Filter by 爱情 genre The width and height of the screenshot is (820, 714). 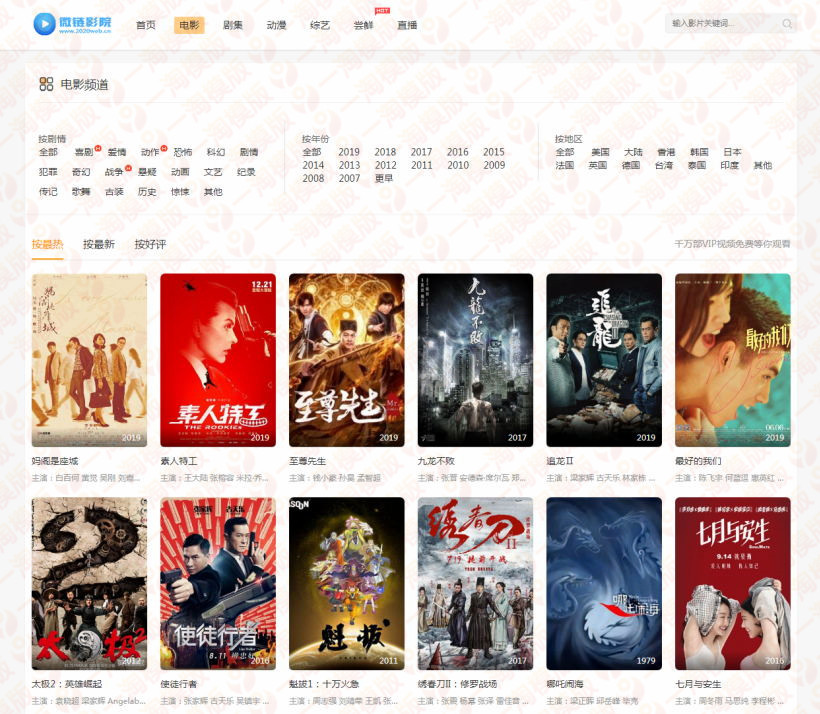point(117,152)
